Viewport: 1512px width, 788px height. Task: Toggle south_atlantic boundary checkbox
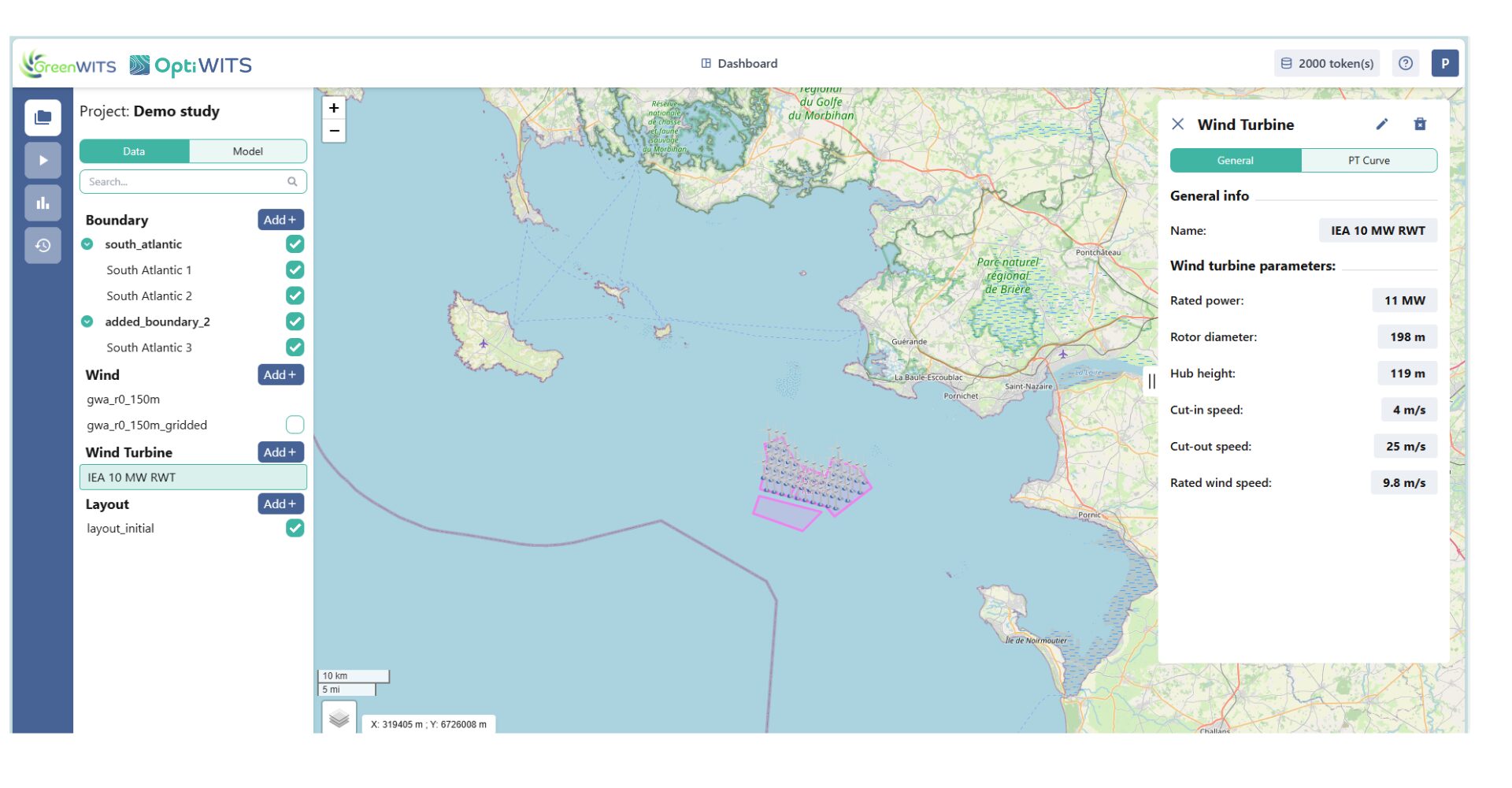coord(295,244)
